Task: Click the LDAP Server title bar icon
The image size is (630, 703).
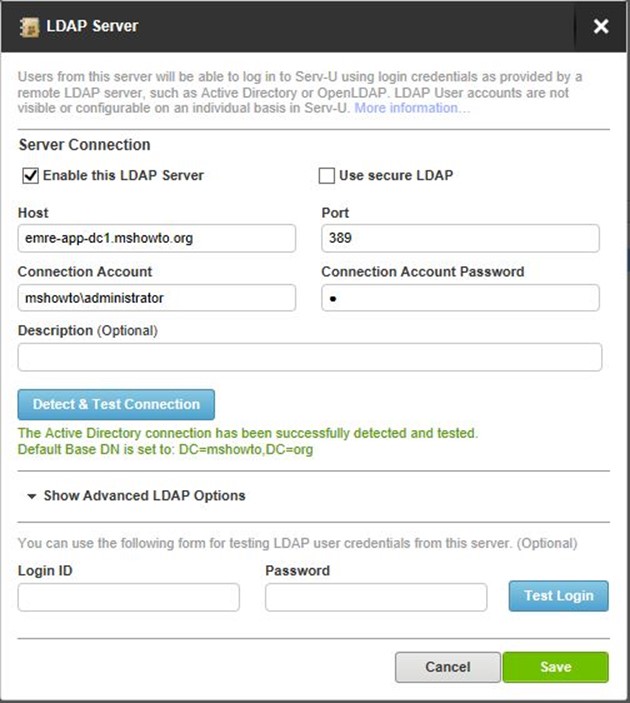Action: 30,26
